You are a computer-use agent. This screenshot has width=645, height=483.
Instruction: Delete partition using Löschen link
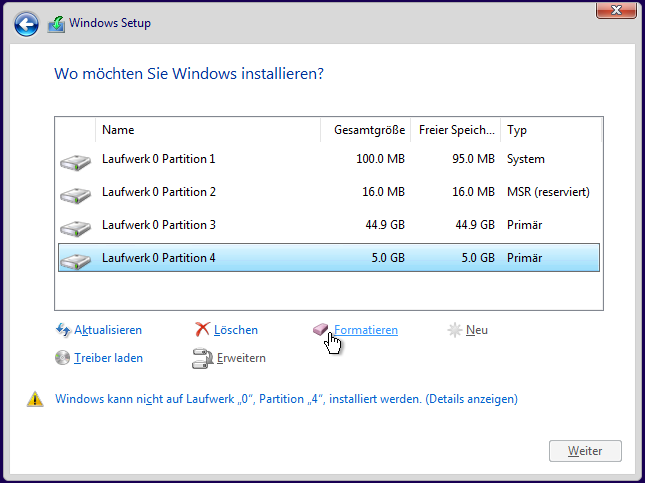[236, 330]
